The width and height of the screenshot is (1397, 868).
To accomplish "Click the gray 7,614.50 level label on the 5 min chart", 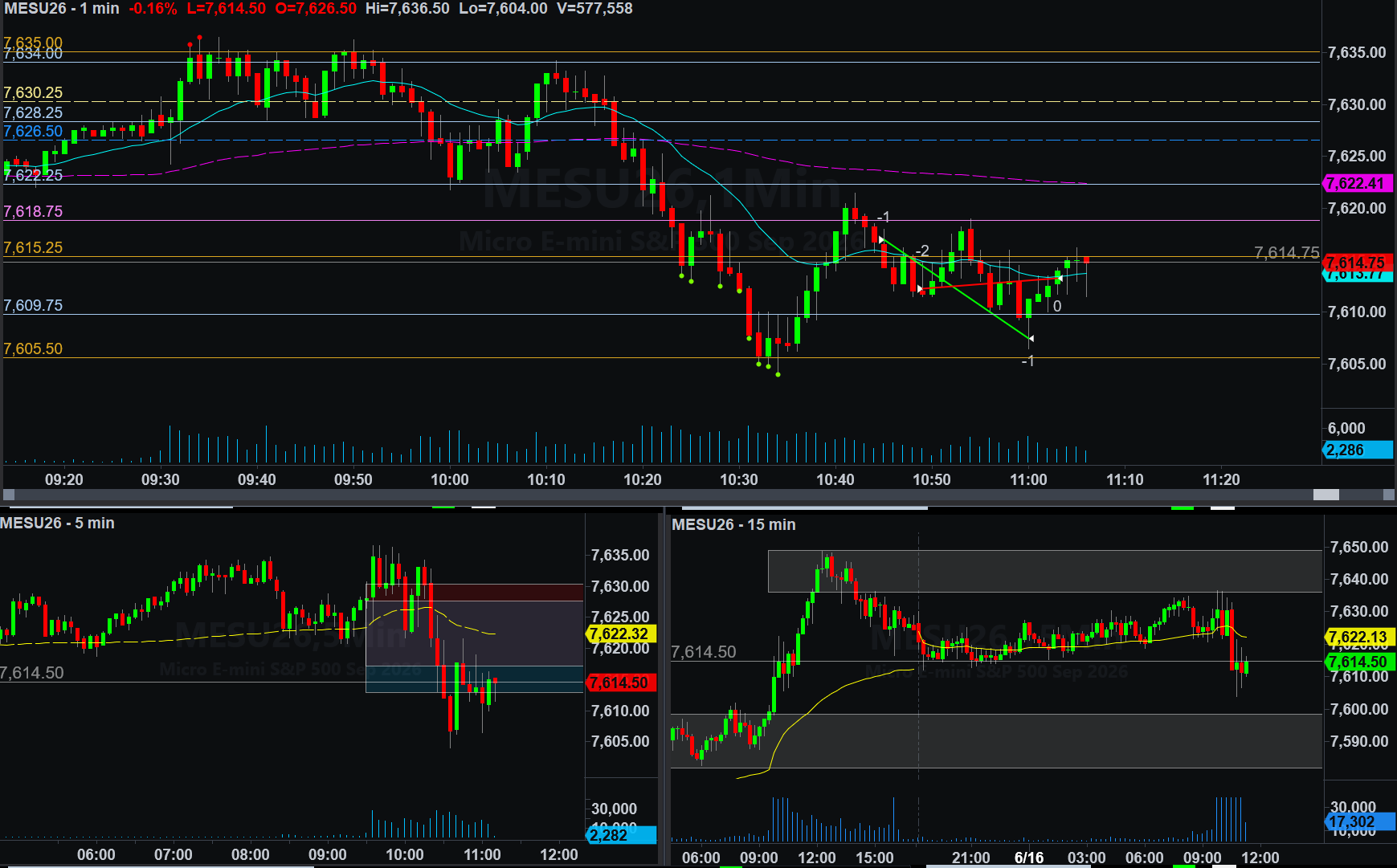I will (x=32, y=673).
